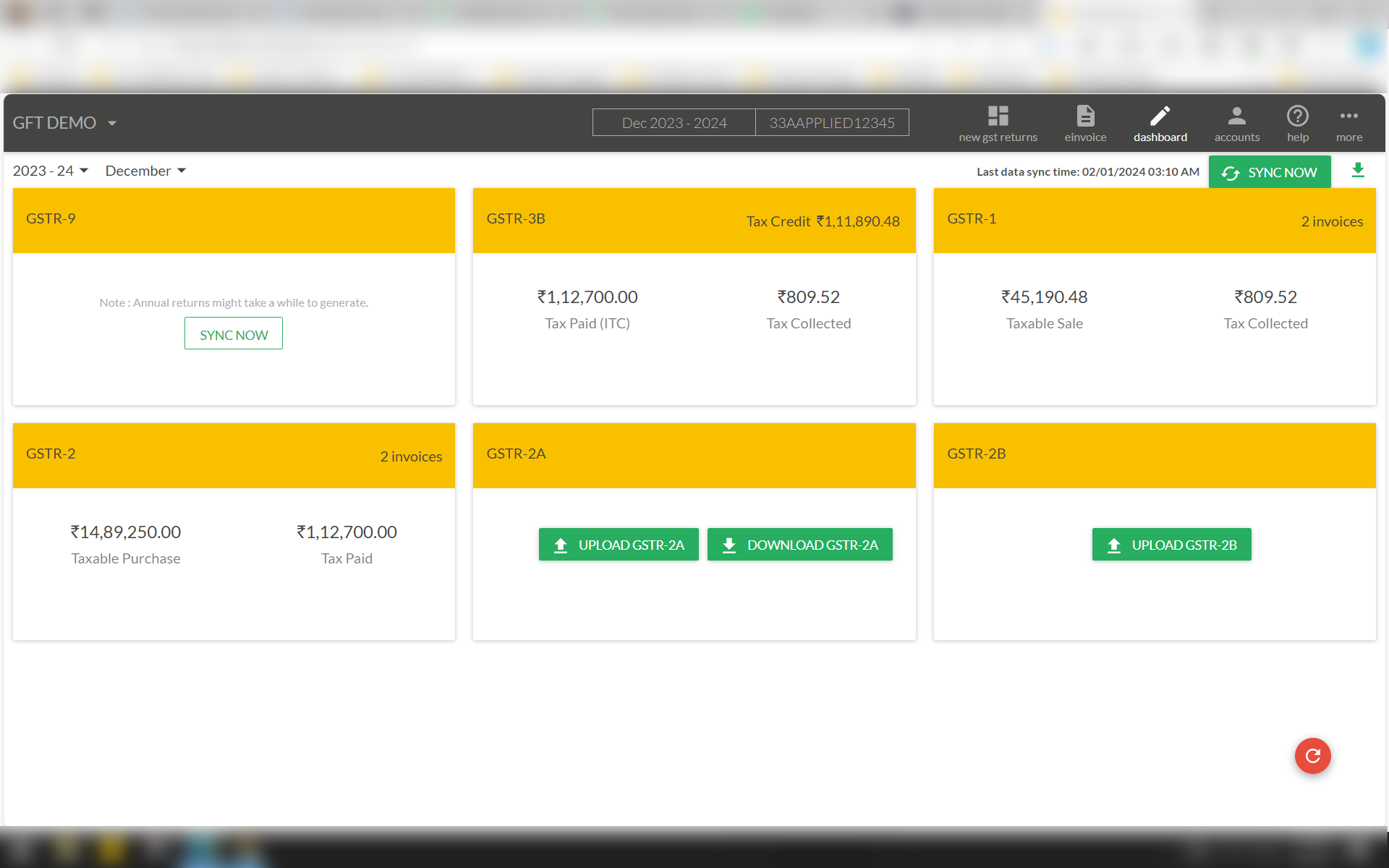Click the help question mark icon
Screen dimensions: 1389x868
[x=1297, y=116]
